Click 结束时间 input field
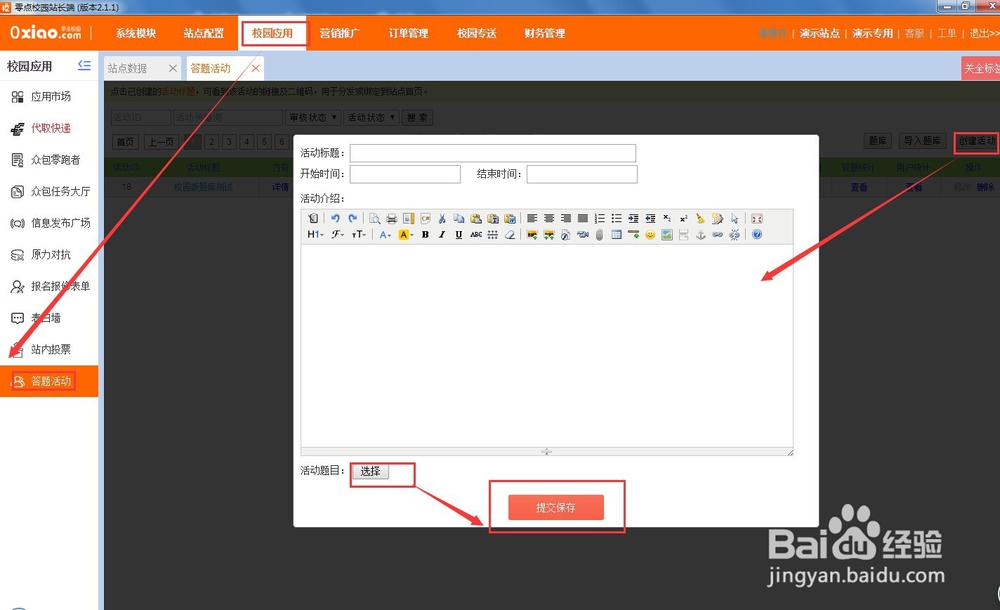1000x610 pixels. [x=582, y=174]
